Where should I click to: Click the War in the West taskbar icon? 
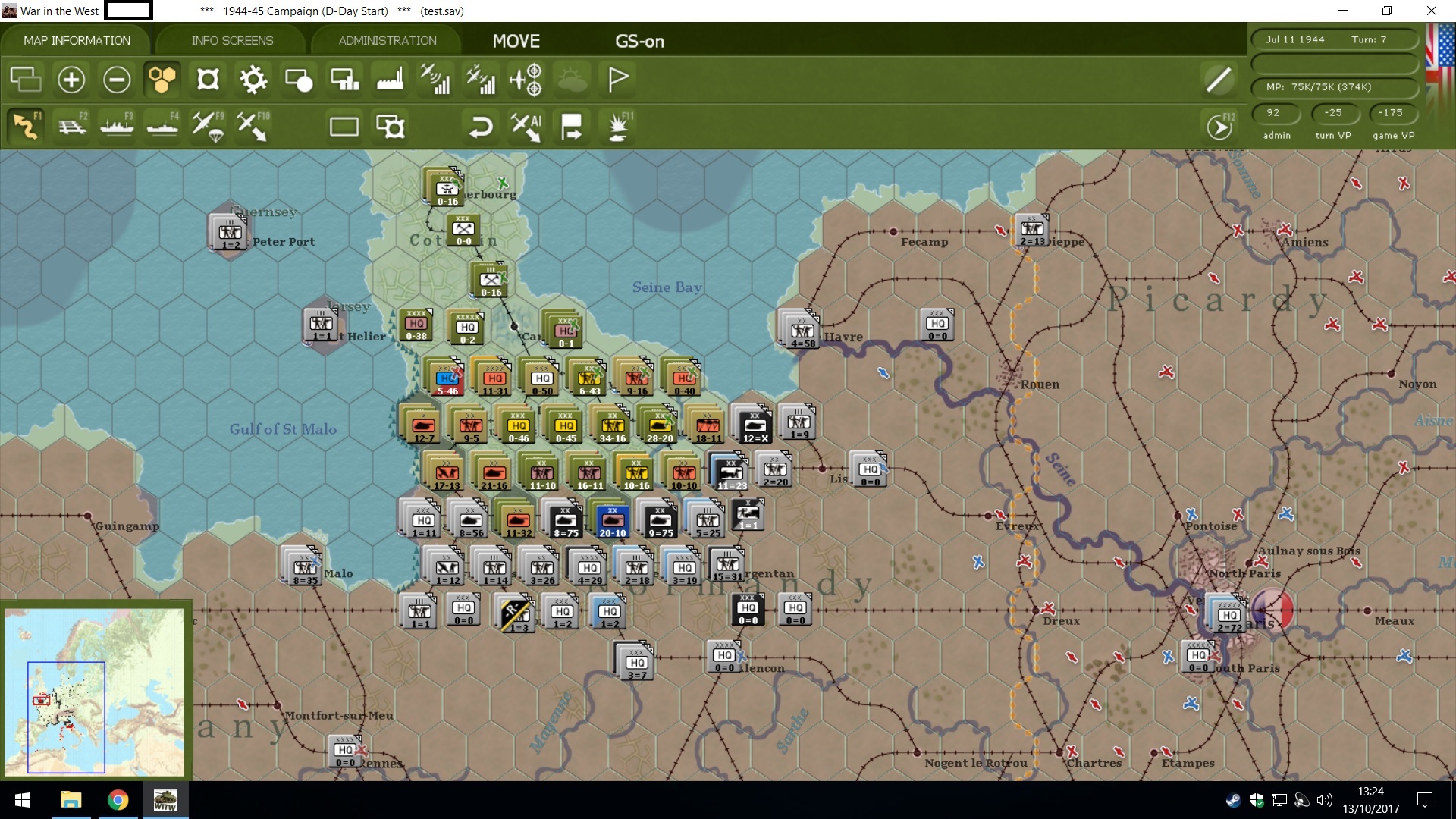(x=165, y=800)
